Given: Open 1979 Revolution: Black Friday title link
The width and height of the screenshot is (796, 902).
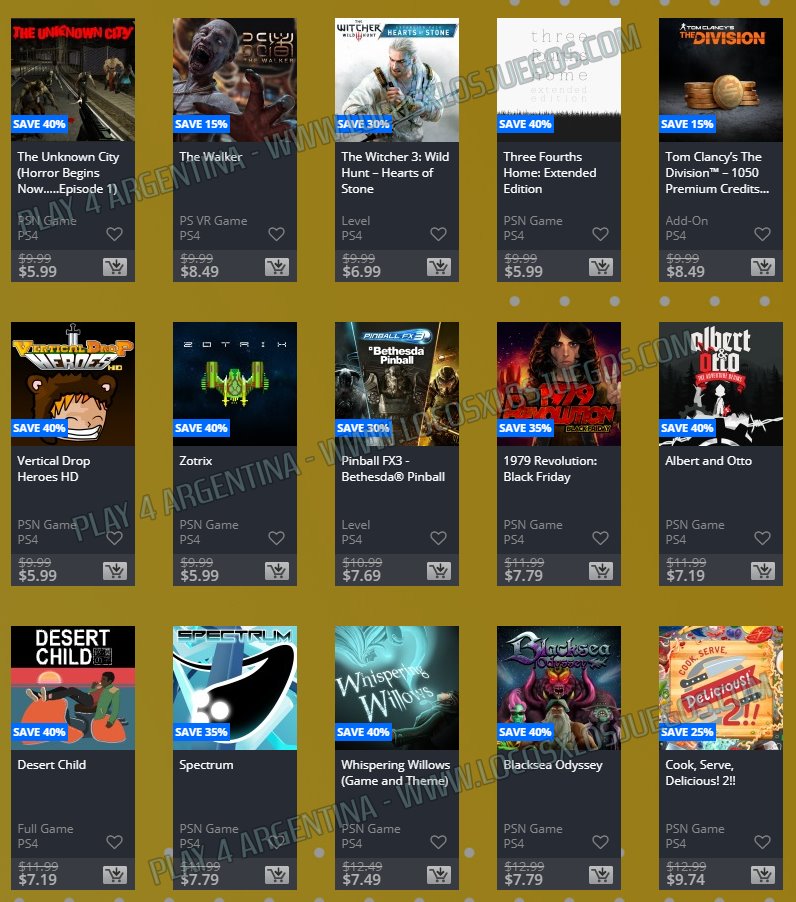Looking at the screenshot, I should [x=550, y=469].
